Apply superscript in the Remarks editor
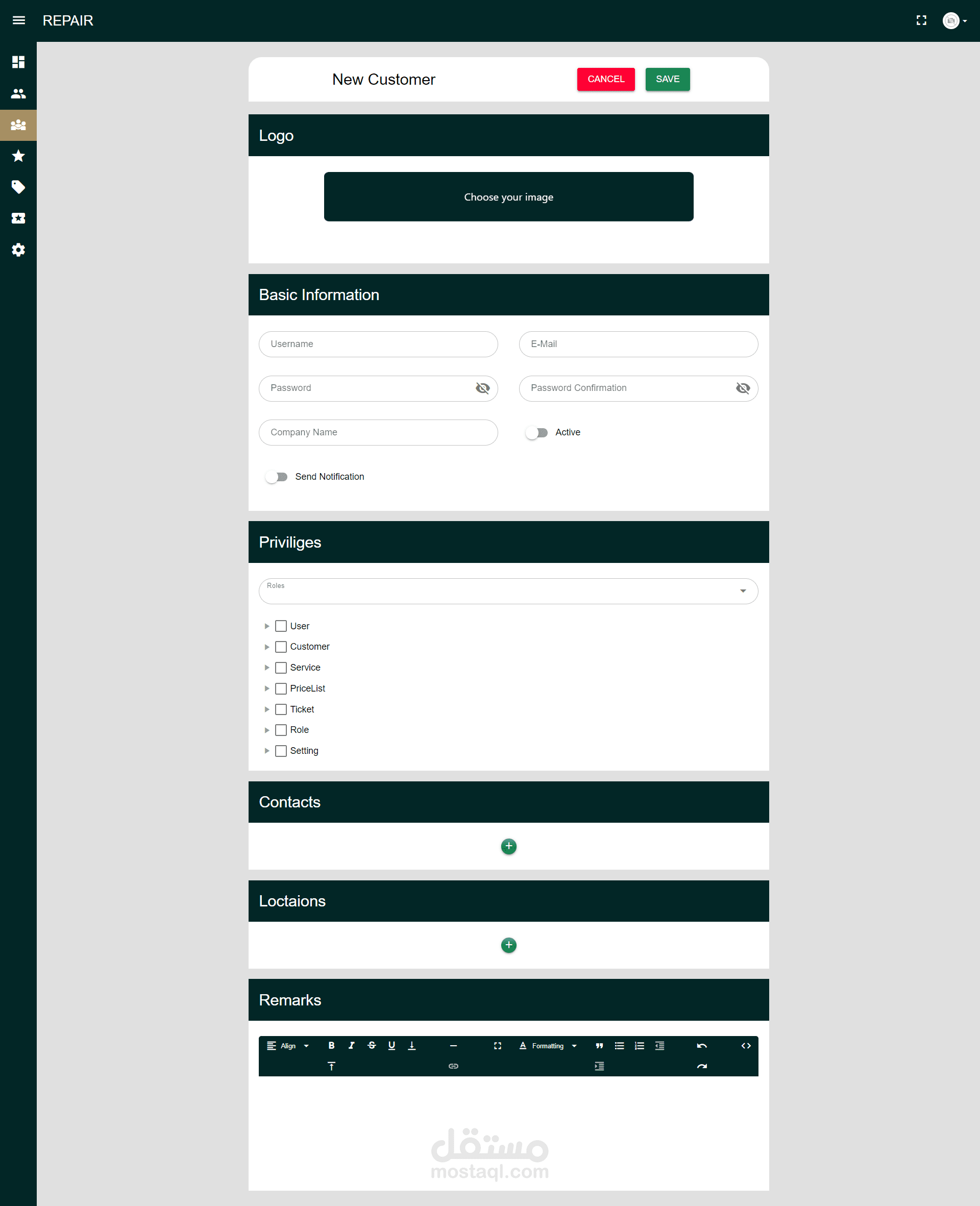The height and width of the screenshot is (1206, 980). [331, 1066]
